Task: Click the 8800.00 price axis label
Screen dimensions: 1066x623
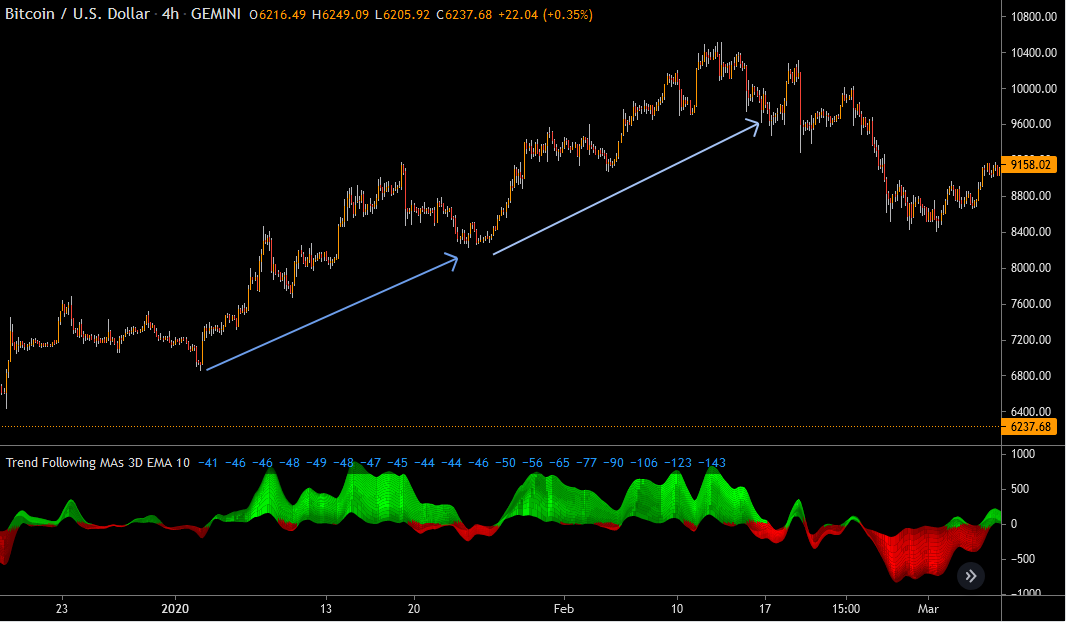Action: point(1033,197)
